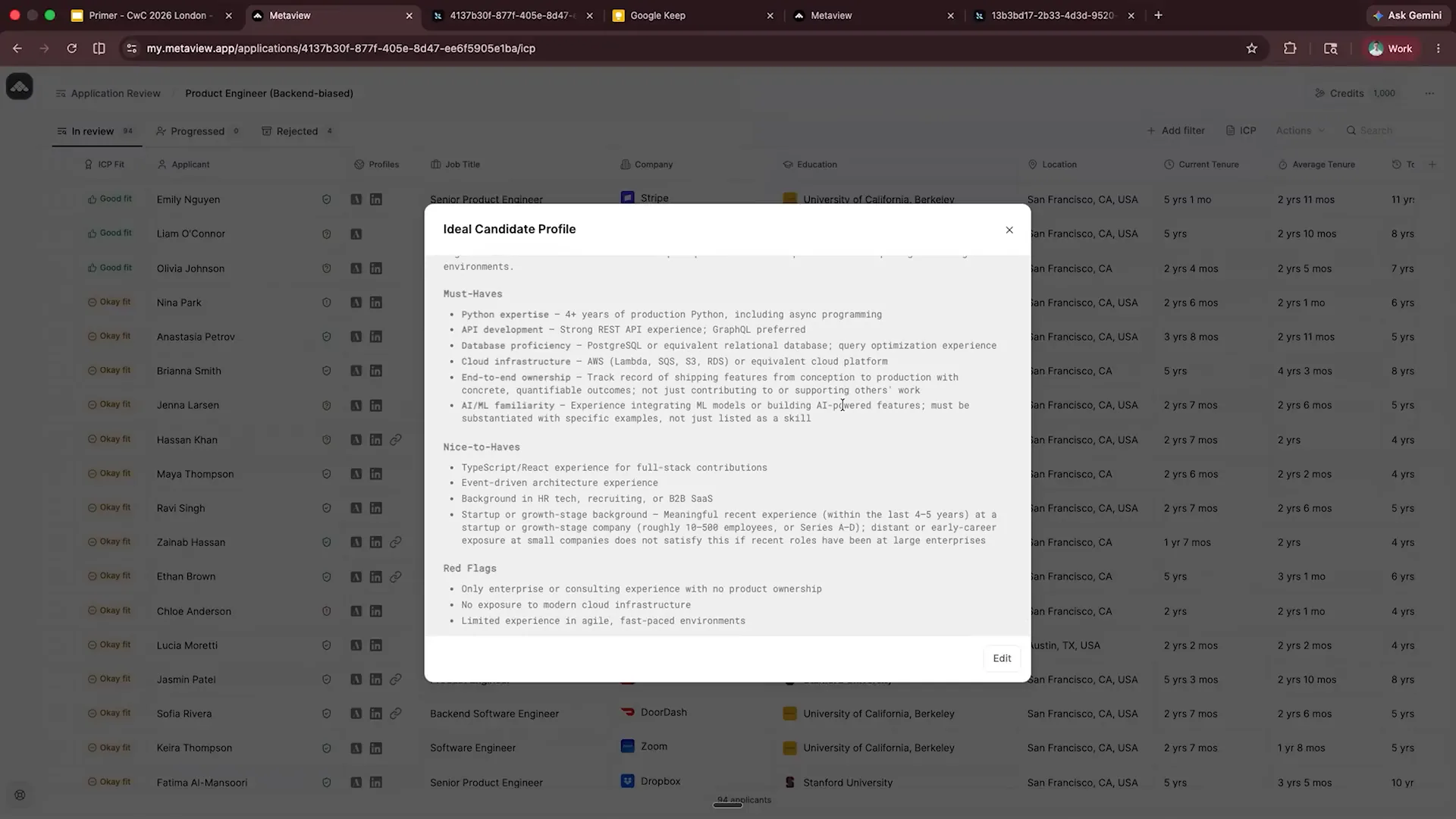Open Brianna Smith's resume profile icon
Screen dimensions: 1456x819
[356, 371]
